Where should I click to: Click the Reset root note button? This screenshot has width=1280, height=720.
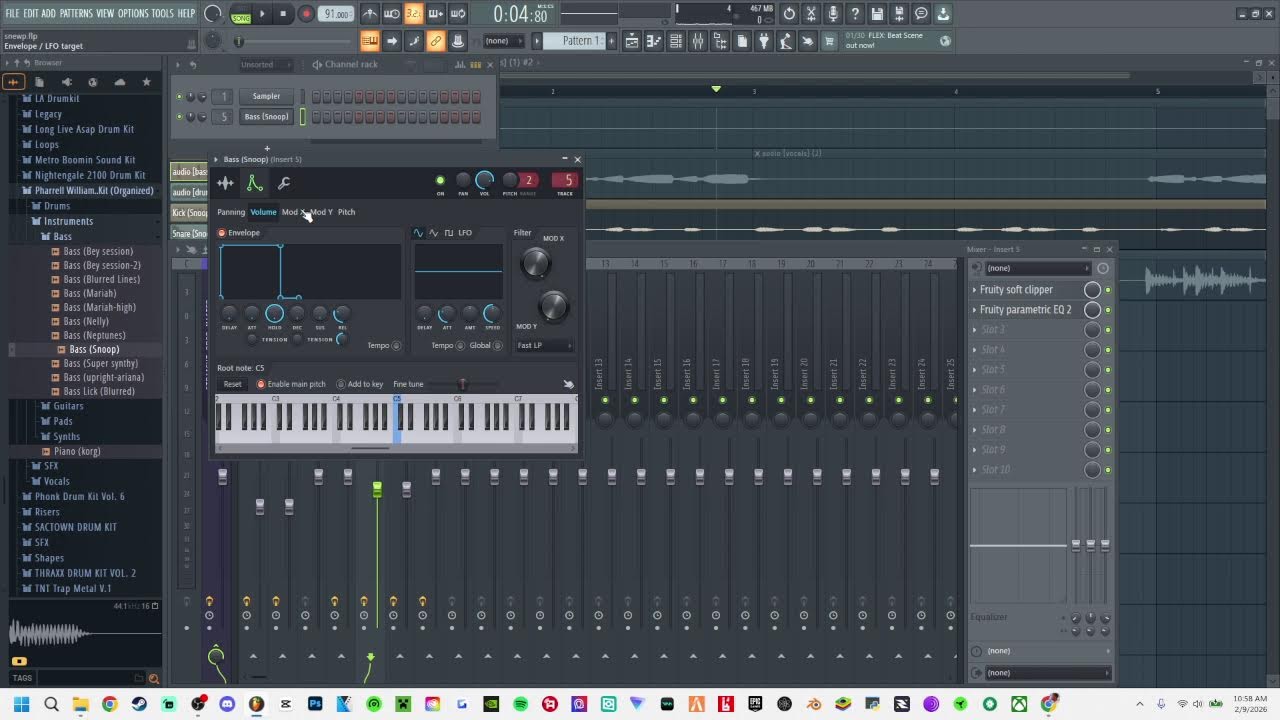point(232,384)
